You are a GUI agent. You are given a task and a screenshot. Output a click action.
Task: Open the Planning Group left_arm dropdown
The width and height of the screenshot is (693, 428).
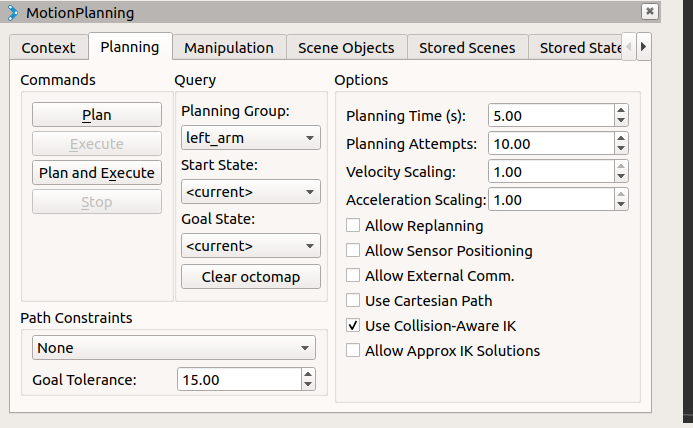point(251,138)
